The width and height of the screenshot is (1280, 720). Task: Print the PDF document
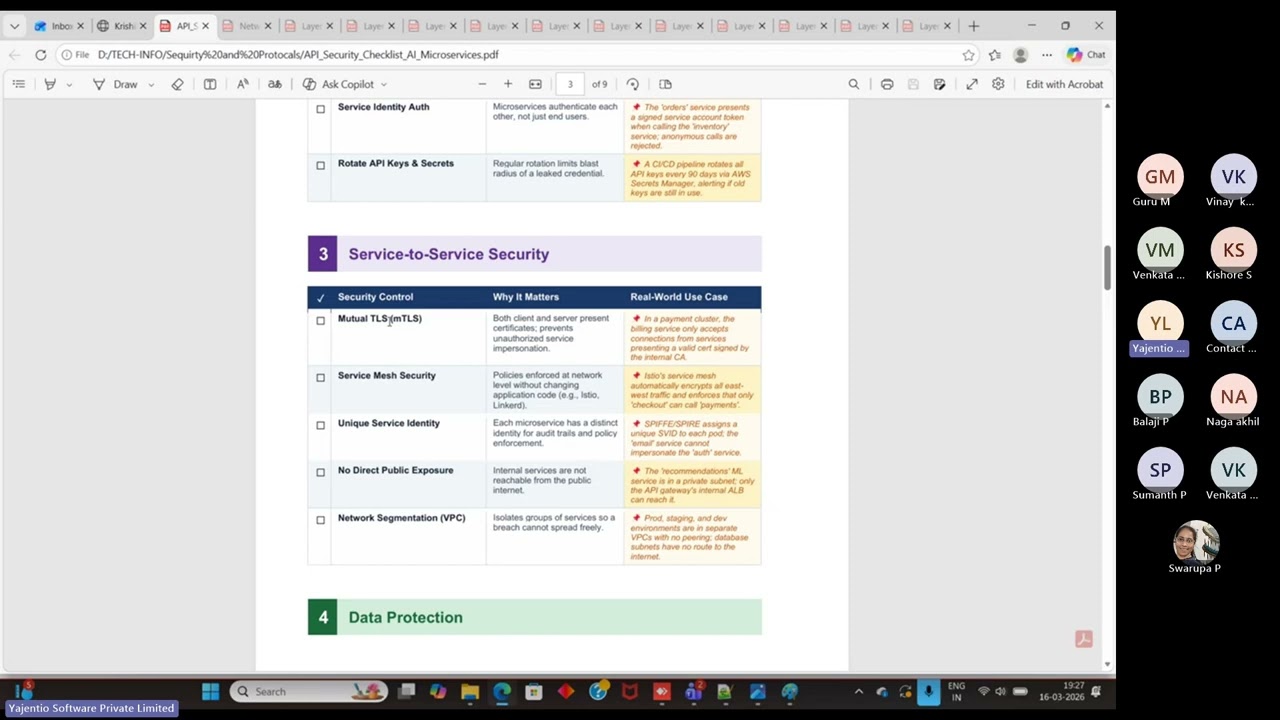(887, 84)
